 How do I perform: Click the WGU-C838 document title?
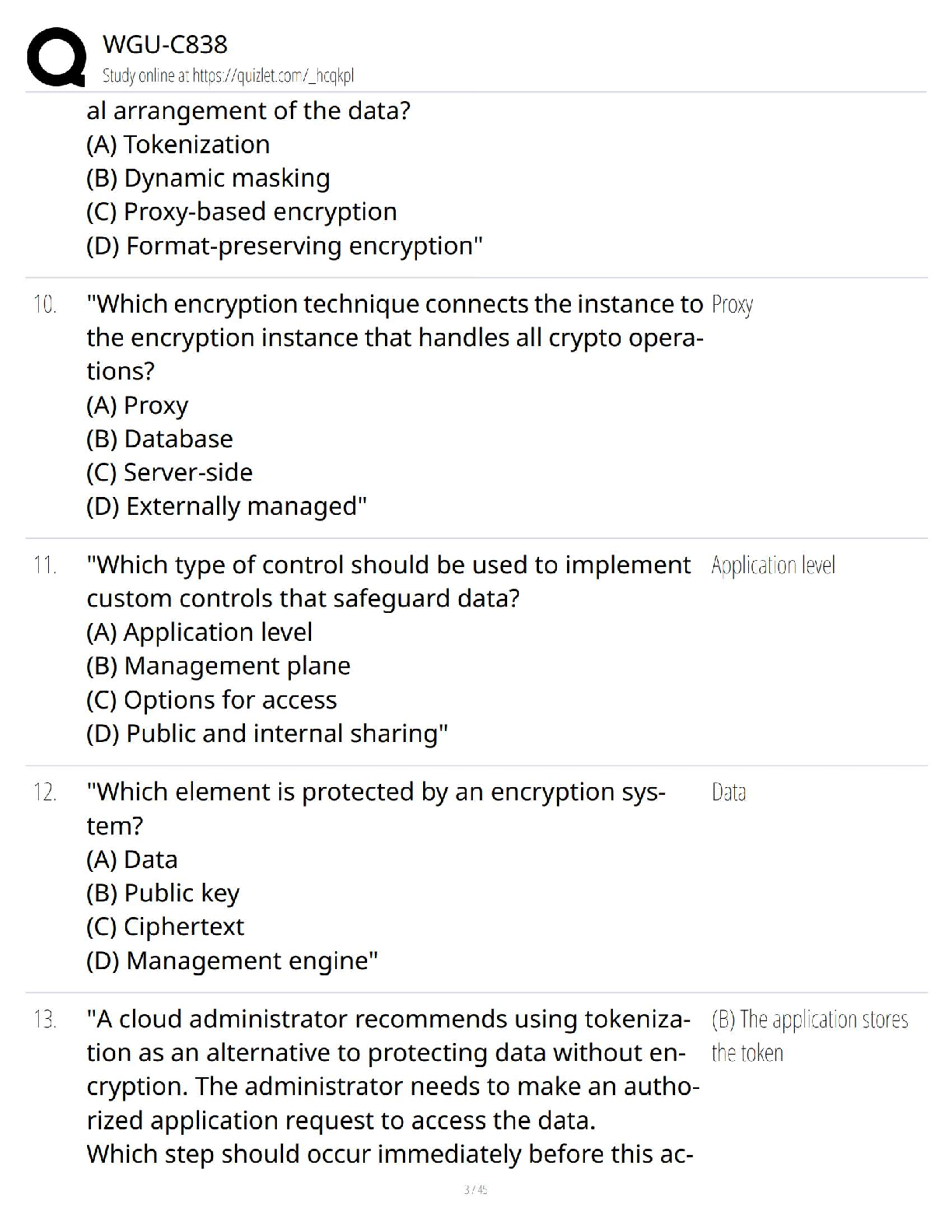point(165,44)
